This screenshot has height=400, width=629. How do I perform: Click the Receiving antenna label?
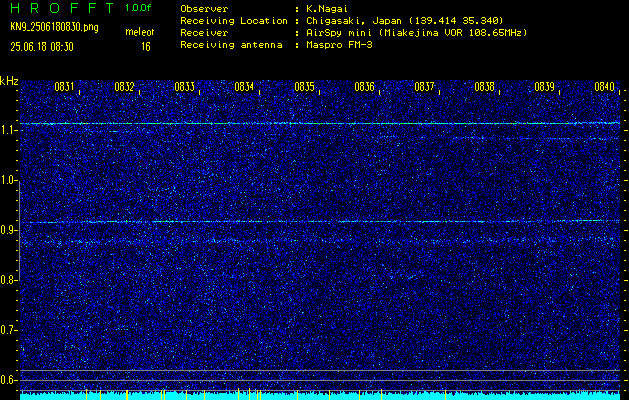(231, 45)
